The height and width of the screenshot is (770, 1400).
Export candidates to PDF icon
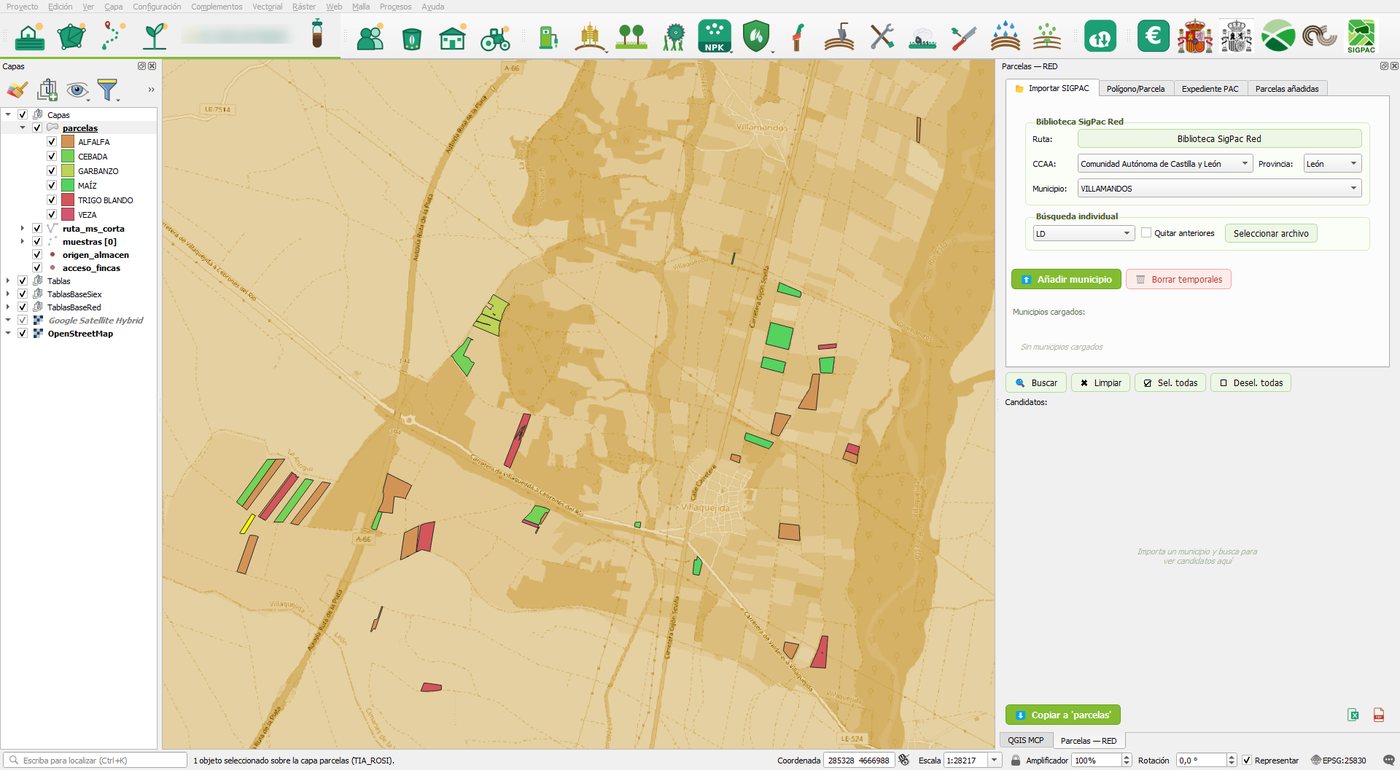click(1378, 715)
